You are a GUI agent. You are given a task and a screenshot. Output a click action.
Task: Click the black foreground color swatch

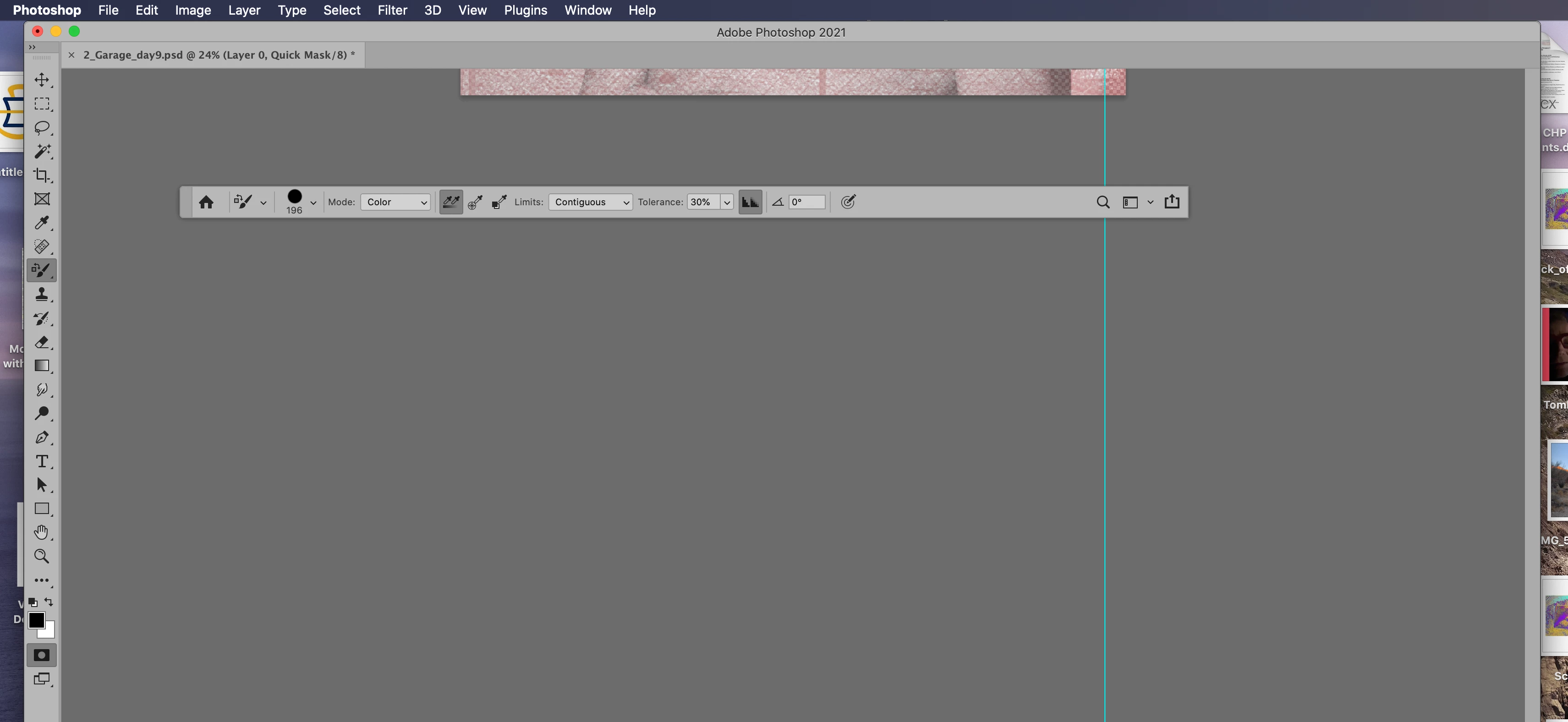point(36,620)
